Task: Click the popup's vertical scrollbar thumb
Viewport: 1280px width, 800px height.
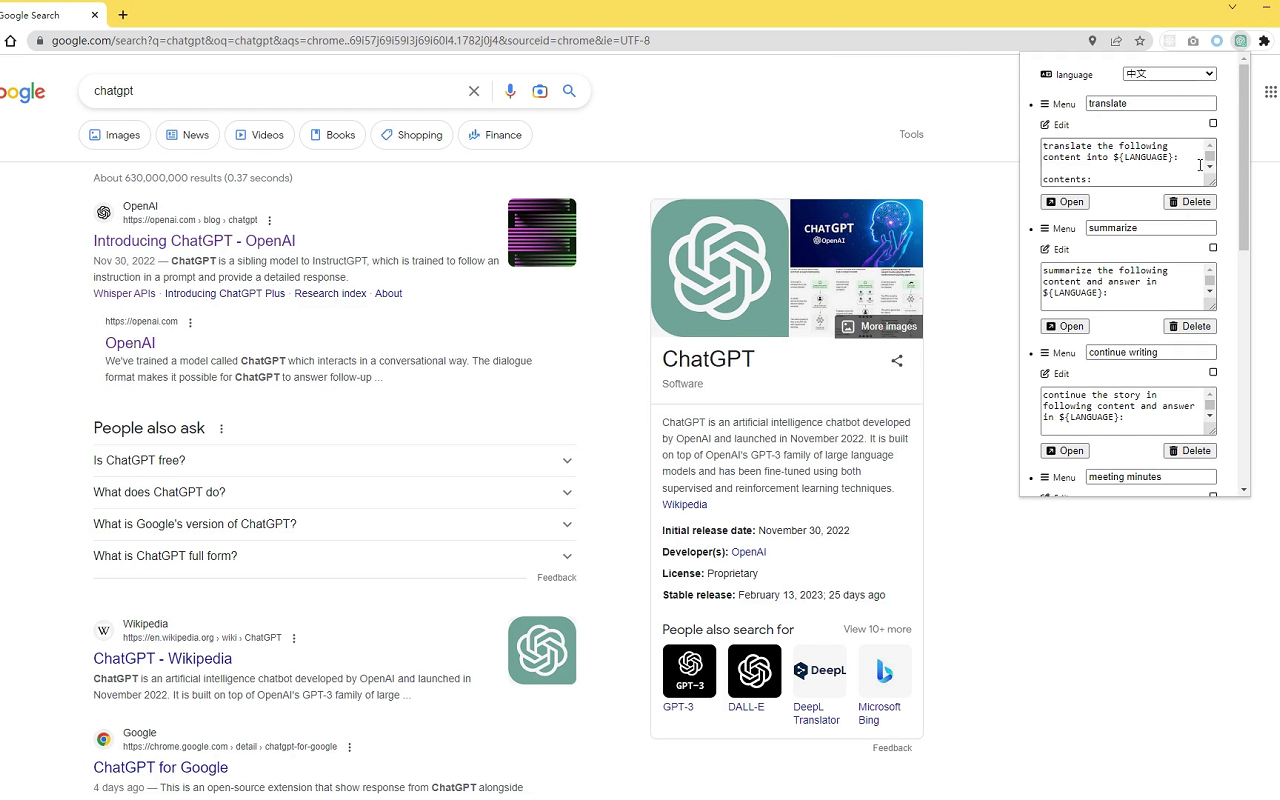Action: pos(1244,157)
